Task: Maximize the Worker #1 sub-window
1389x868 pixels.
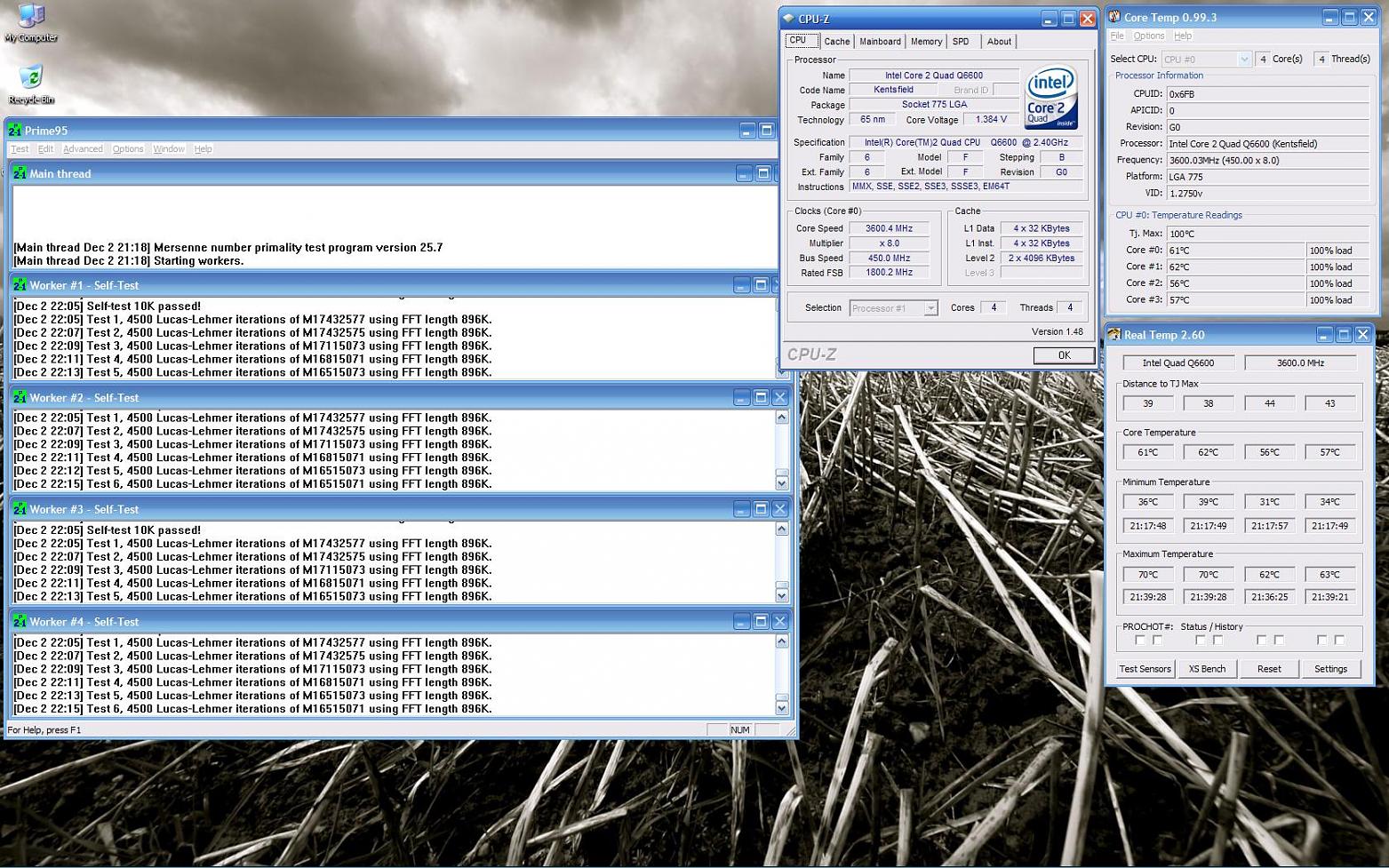Action: pyautogui.click(x=761, y=285)
